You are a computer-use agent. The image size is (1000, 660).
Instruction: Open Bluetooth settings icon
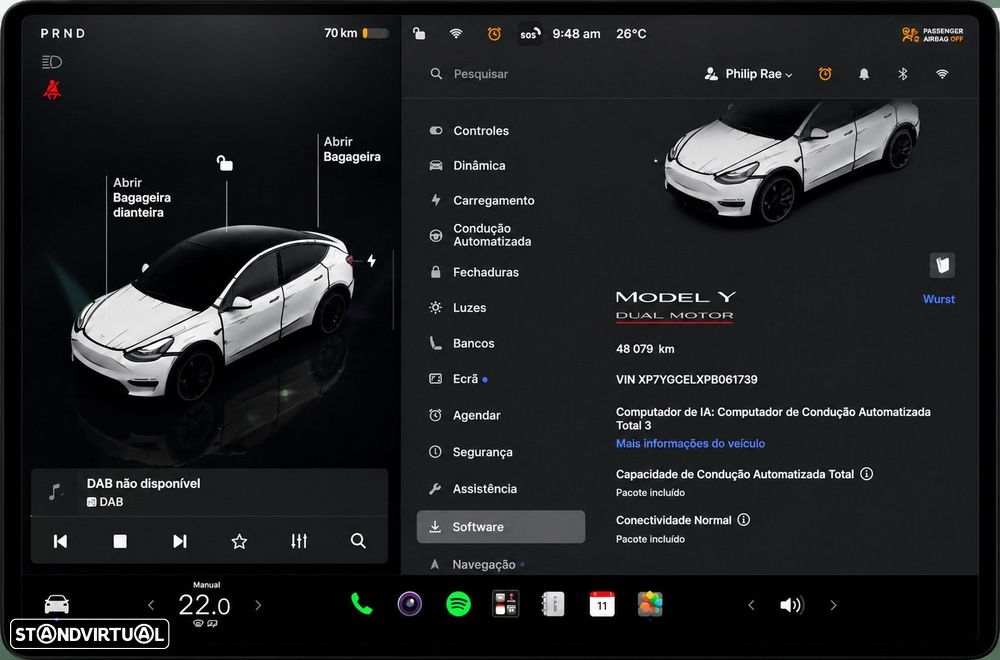902,74
